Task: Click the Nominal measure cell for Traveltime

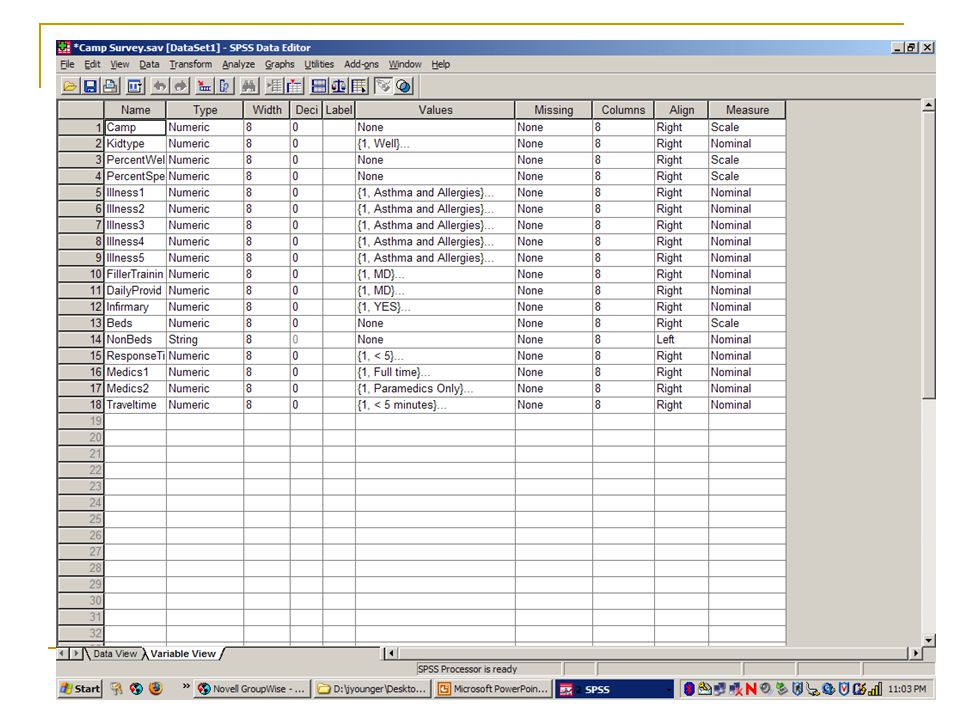Action: coord(747,405)
